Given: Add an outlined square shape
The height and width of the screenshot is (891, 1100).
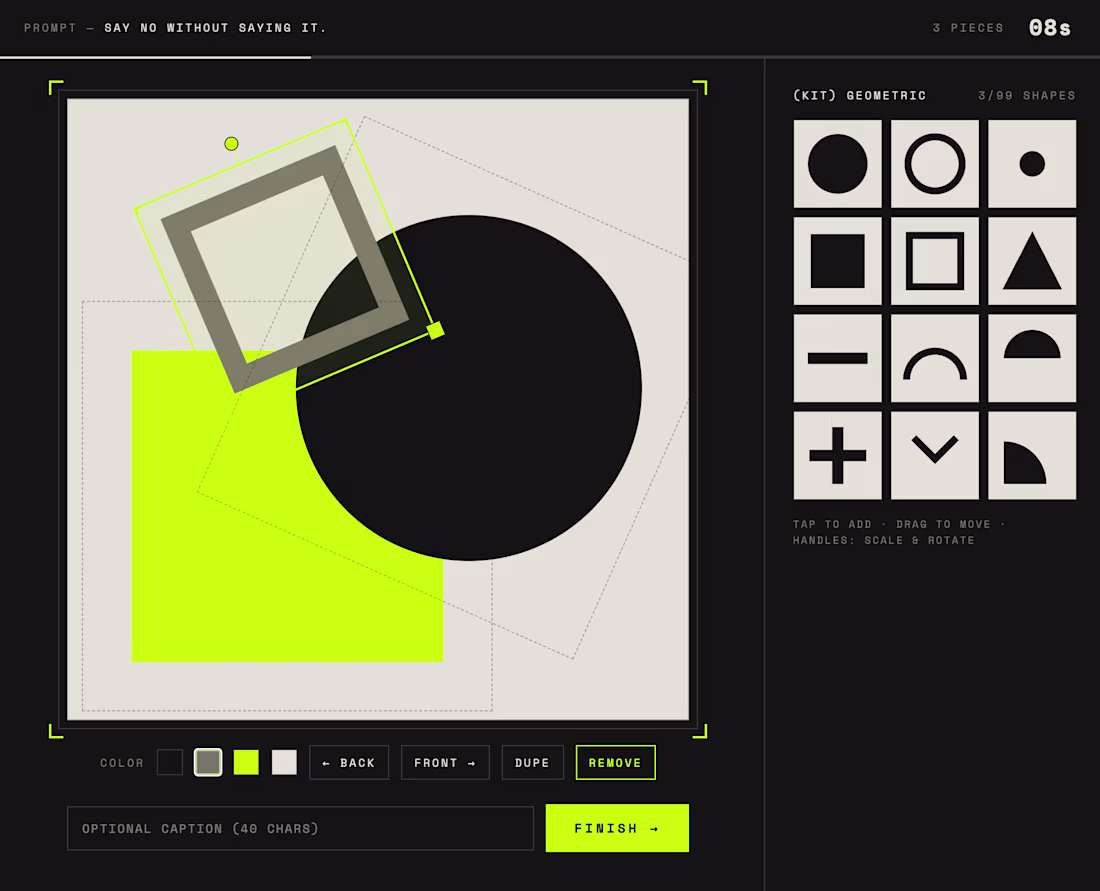Looking at the screenshot, I should (x=934, y=261).
